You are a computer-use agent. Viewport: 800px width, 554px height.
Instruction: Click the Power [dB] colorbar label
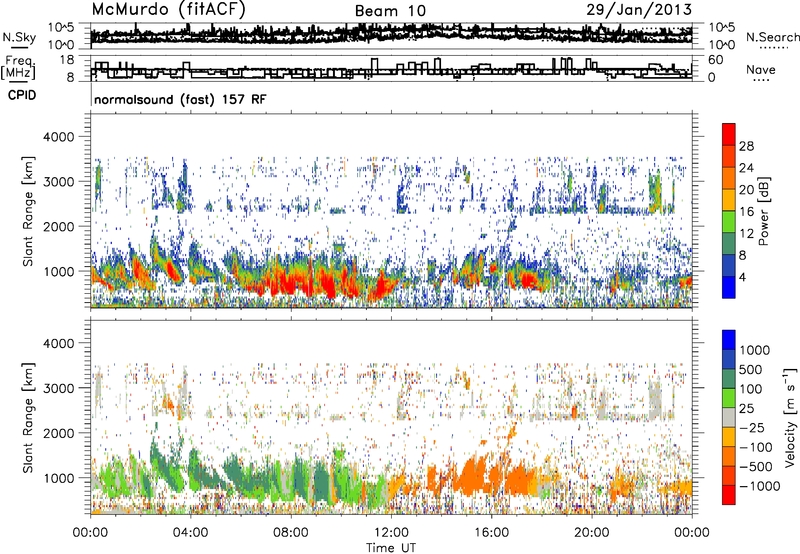point(764,211)
